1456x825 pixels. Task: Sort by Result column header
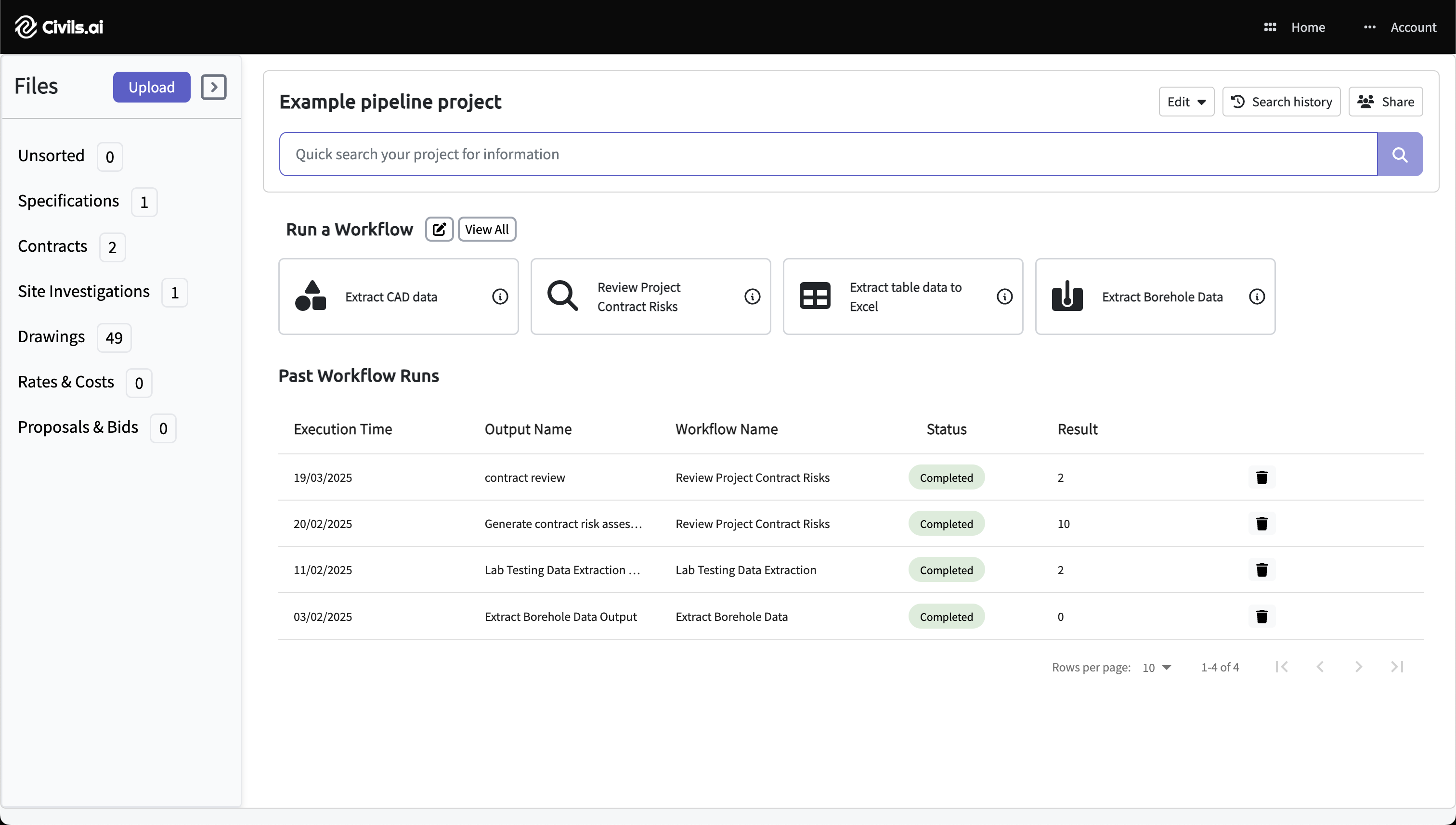pyautogui.click(x=1078, y=429)
